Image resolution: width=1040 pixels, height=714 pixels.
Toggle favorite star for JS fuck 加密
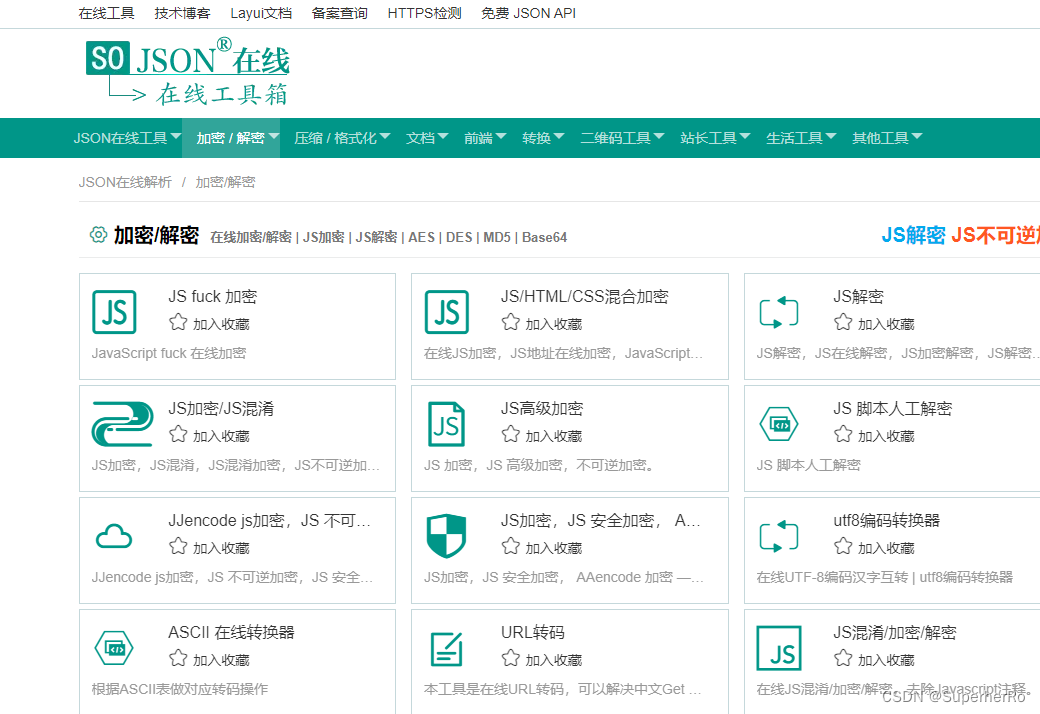[x=178, y=322]
